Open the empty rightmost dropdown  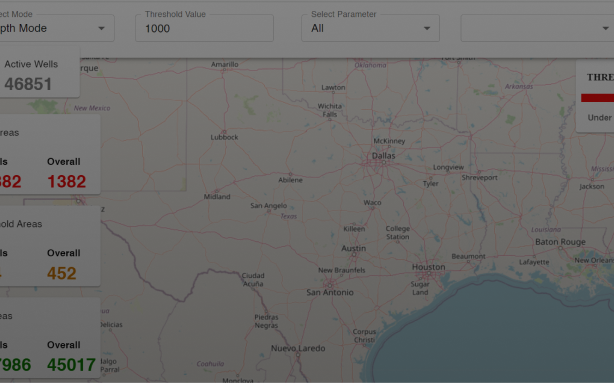(x=537, y=28)
